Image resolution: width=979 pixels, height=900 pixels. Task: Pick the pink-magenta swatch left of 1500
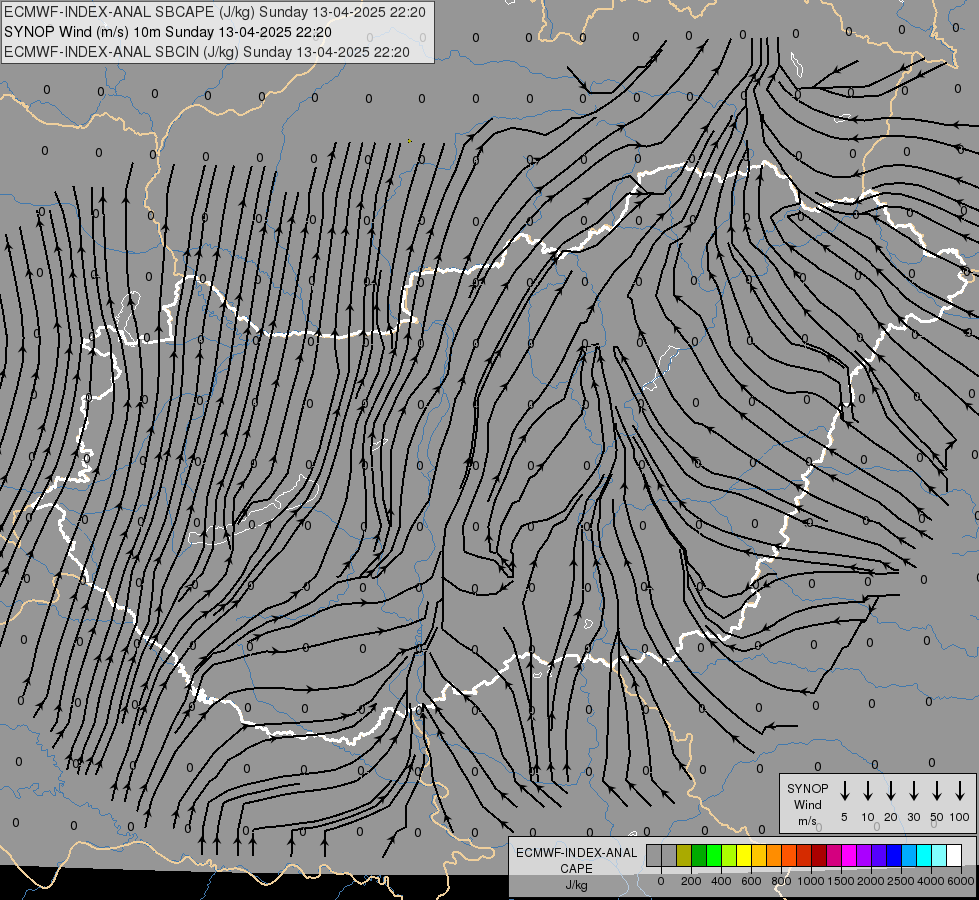click(x=834, y=855)
